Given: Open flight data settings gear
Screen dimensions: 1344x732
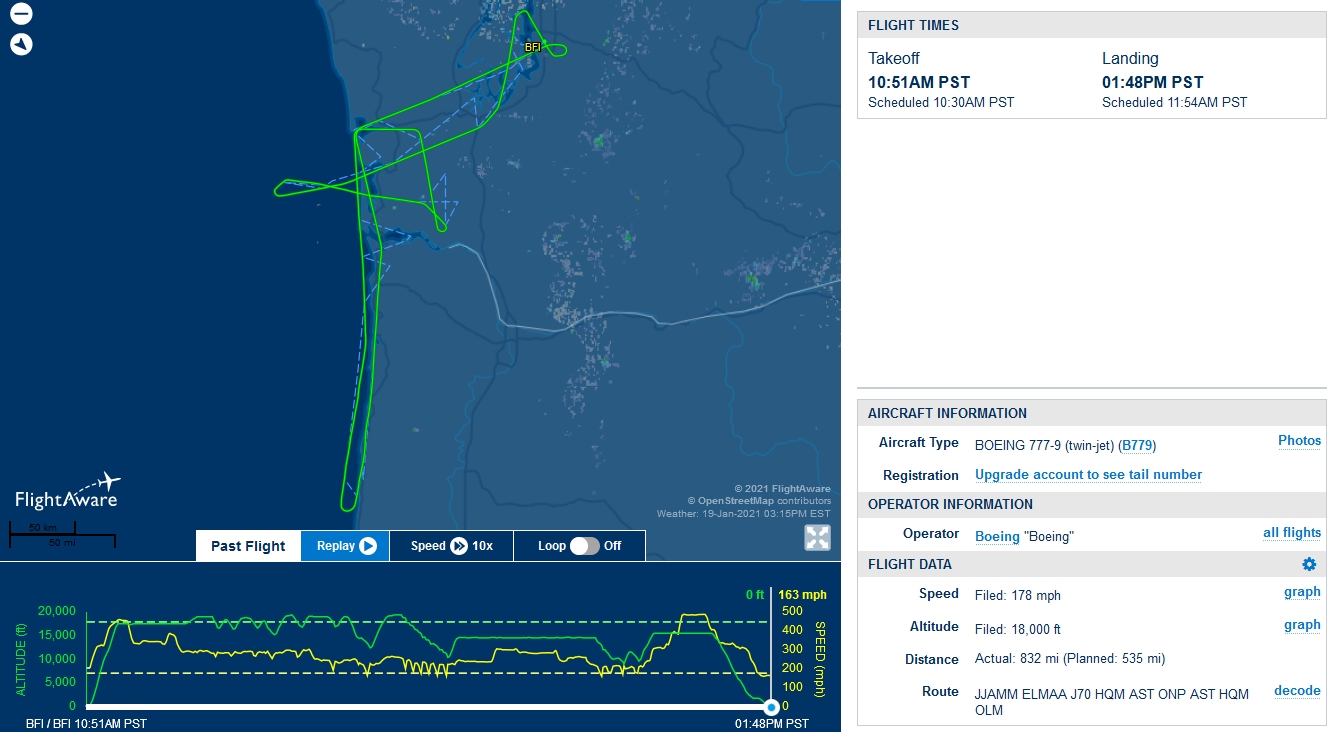Looking at the screenshot, I should 1309,565.
